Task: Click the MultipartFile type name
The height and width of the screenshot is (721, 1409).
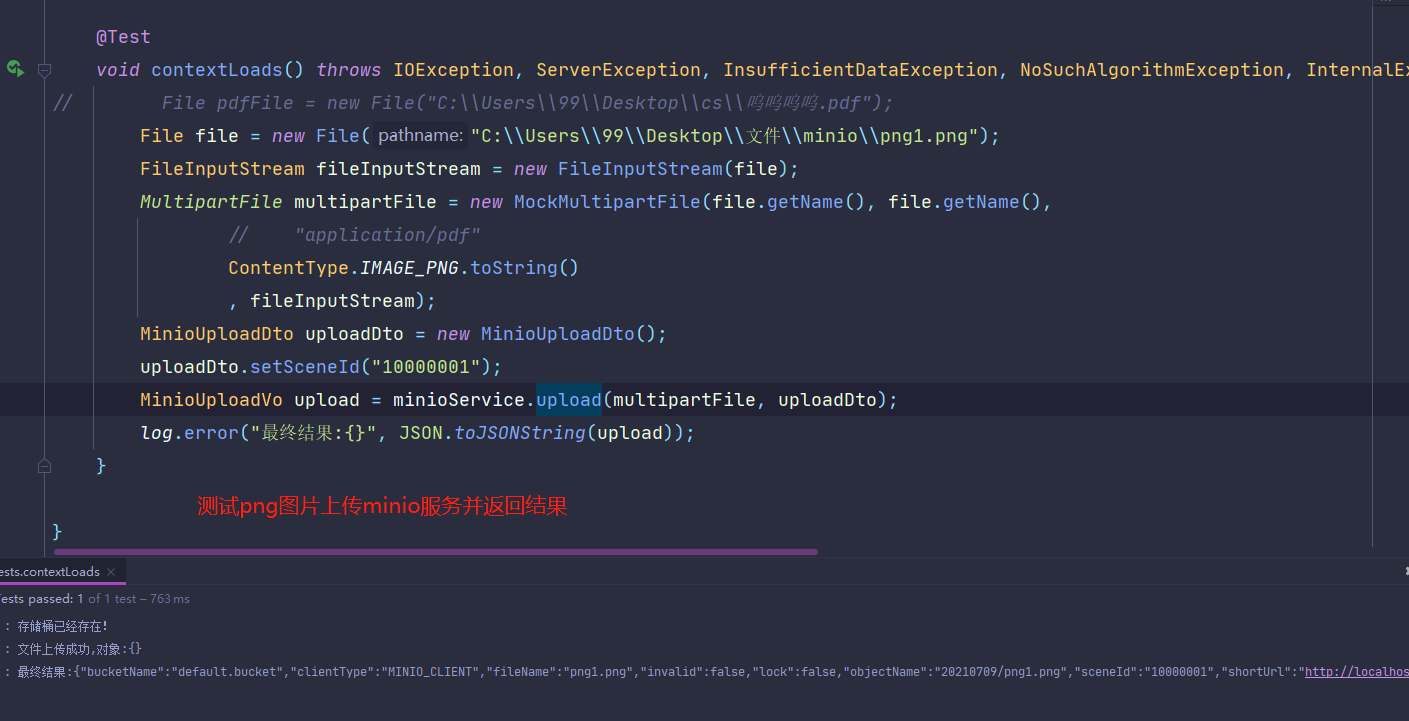Action: click(211, 202)
